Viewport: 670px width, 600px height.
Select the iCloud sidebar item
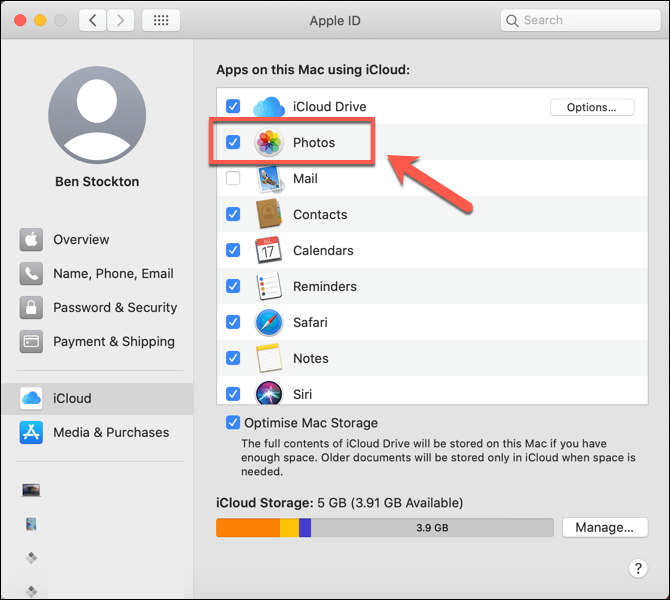click(97, 398)
